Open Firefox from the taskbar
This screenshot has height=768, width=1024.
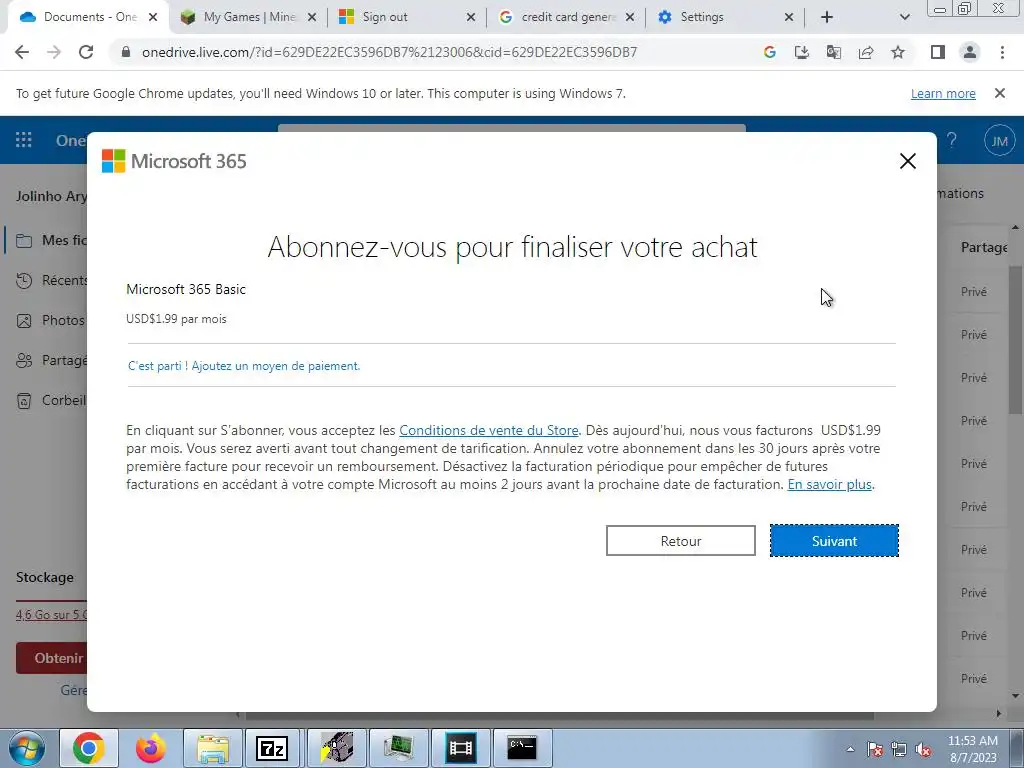(x=151, y=748)
